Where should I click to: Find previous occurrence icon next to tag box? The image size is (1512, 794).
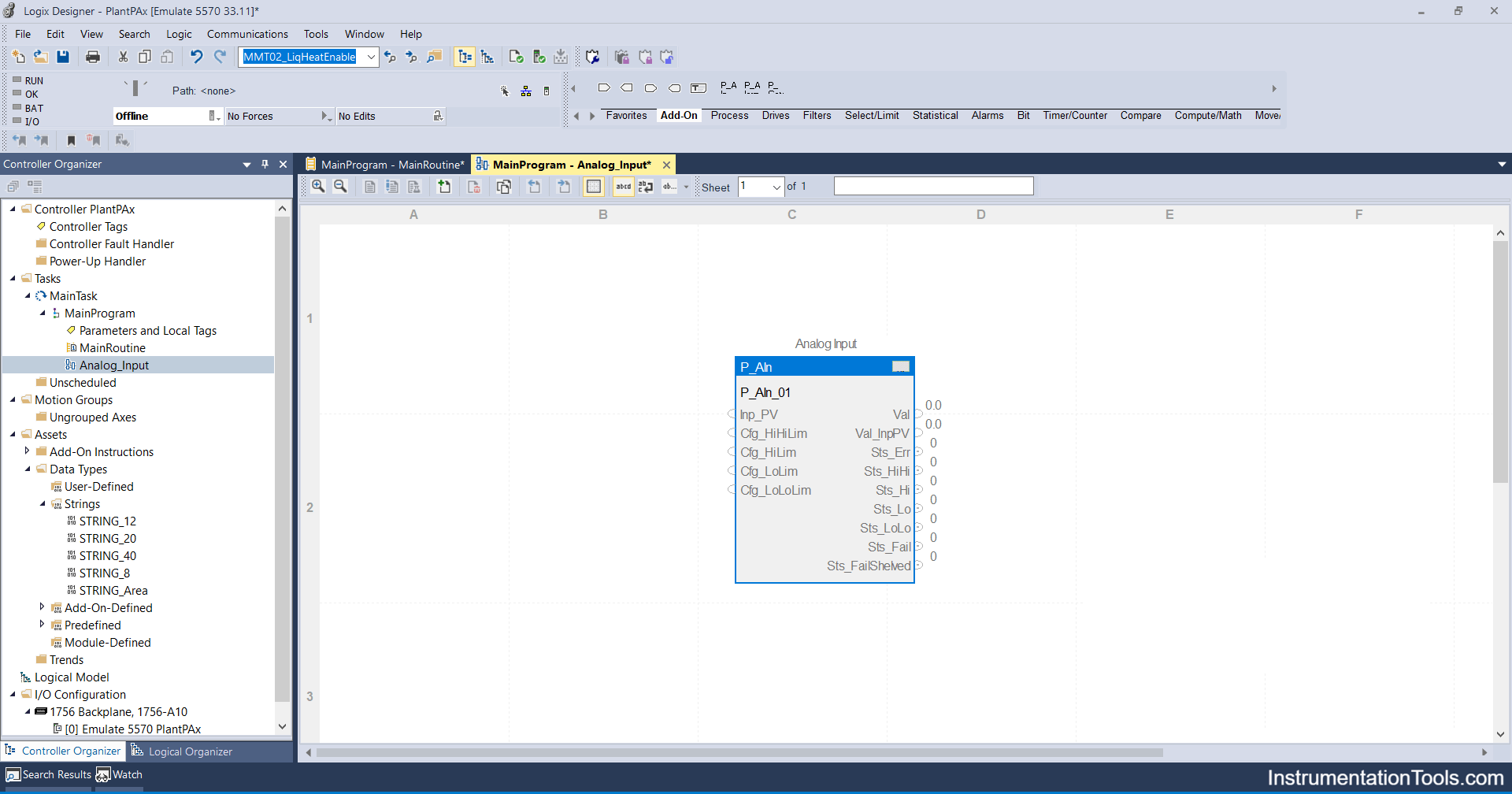coord(390,57)
